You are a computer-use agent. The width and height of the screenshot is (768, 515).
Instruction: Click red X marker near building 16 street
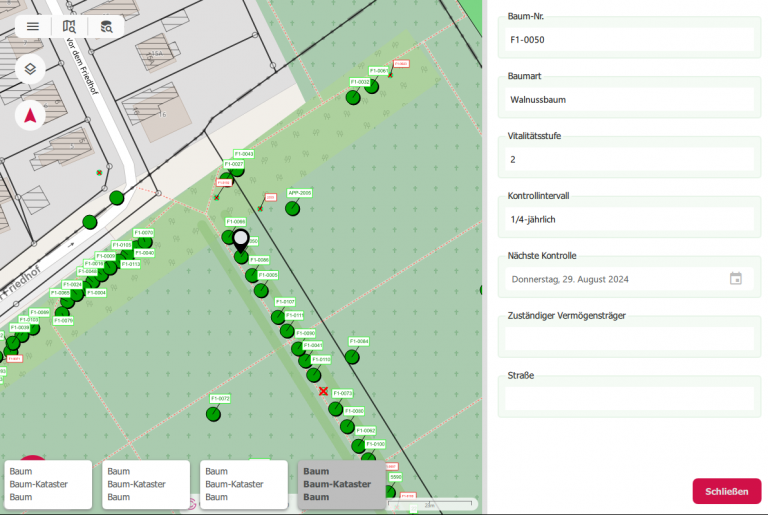99,172
